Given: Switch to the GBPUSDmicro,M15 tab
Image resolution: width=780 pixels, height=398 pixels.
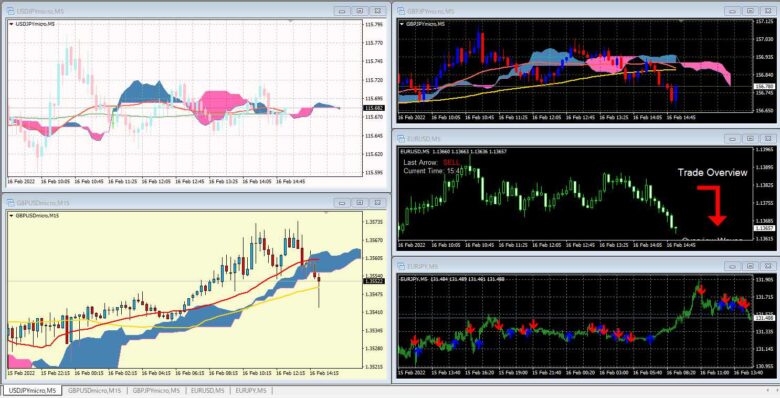Looking at the screenshot, I should pos(94,391).
